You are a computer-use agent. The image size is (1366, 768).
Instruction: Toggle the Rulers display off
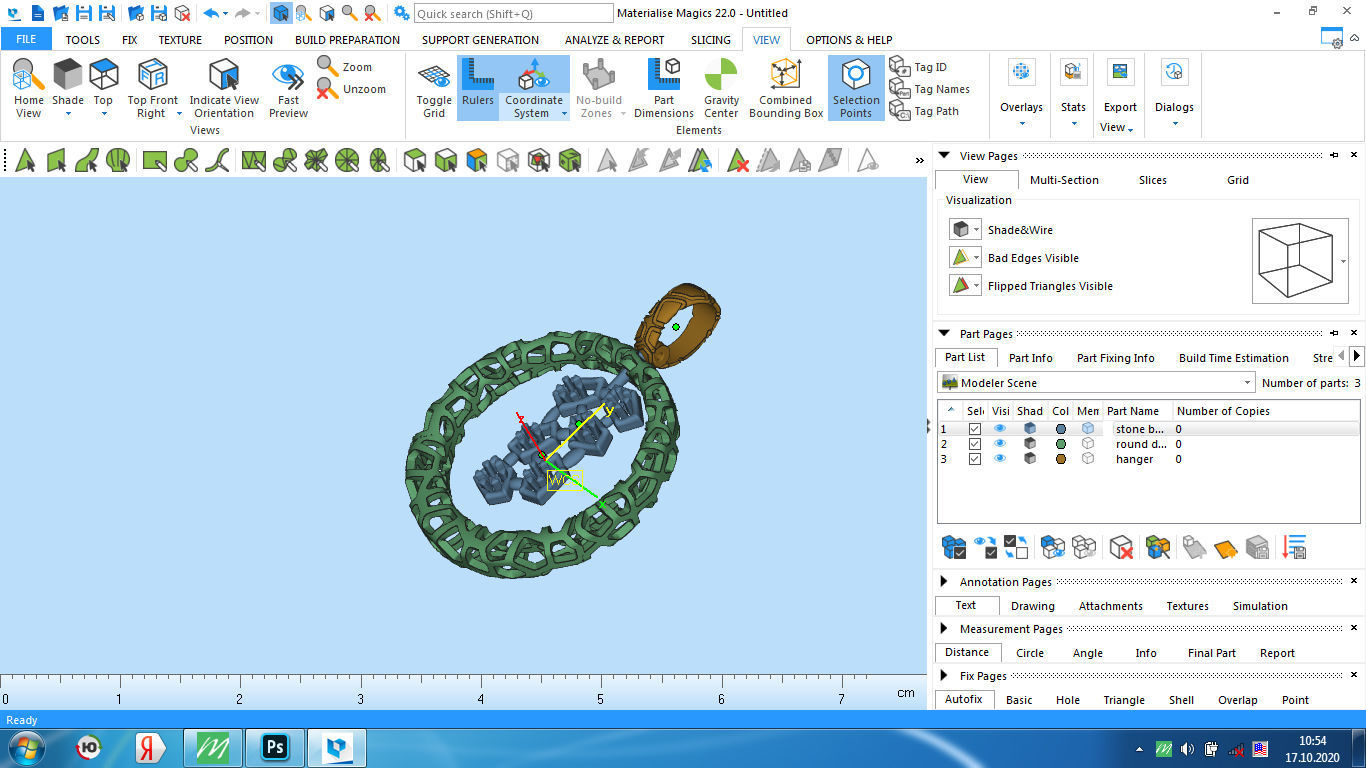click(x=478, y=86)
